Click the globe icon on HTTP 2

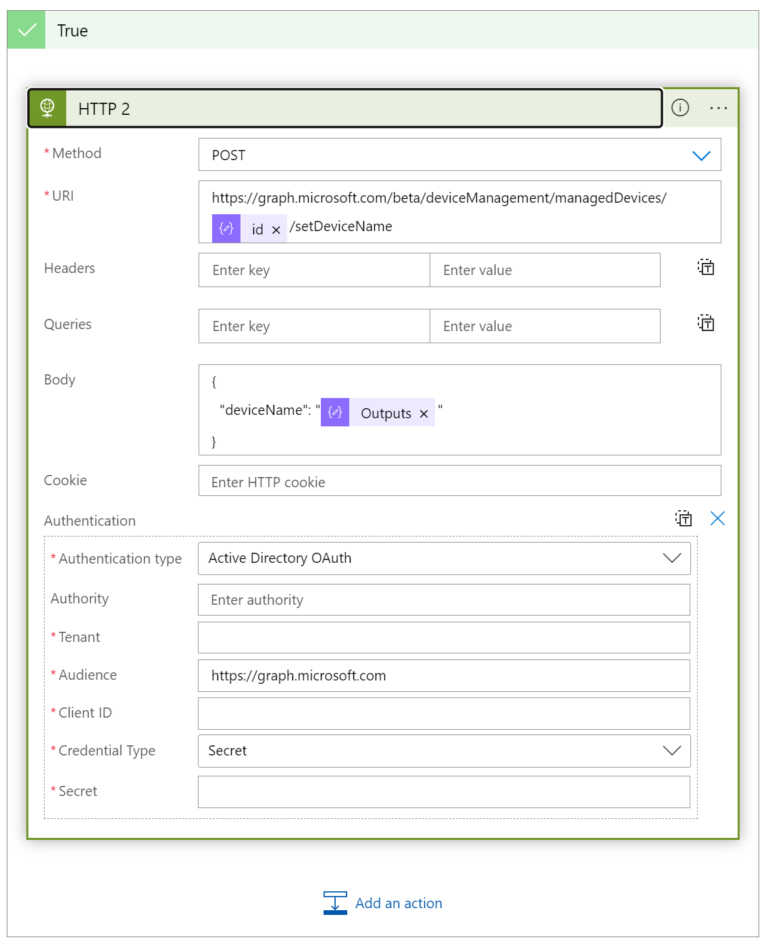click(x=48, y=107)
